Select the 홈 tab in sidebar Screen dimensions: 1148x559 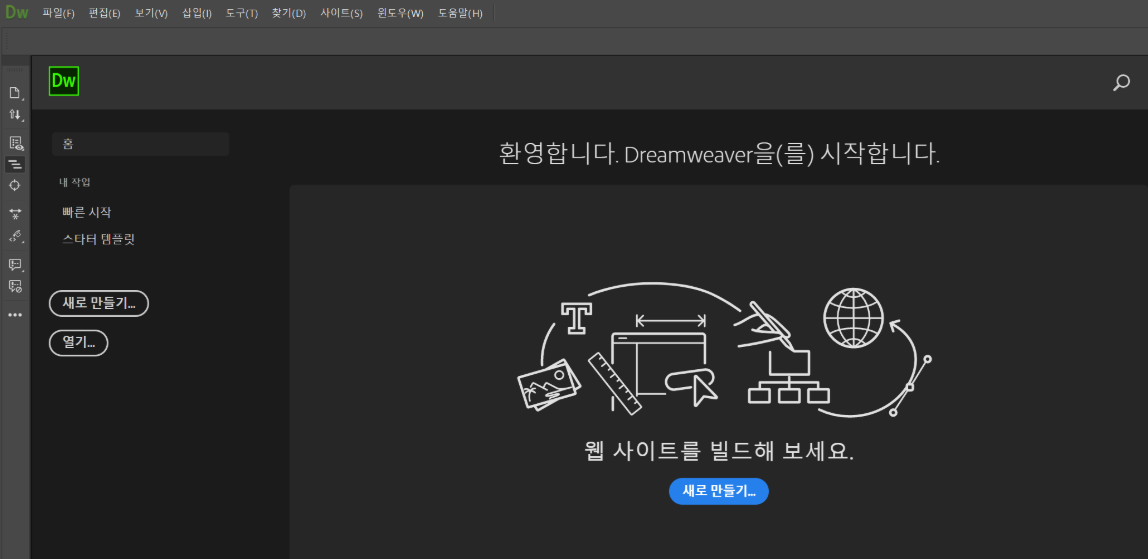(141, 144)
